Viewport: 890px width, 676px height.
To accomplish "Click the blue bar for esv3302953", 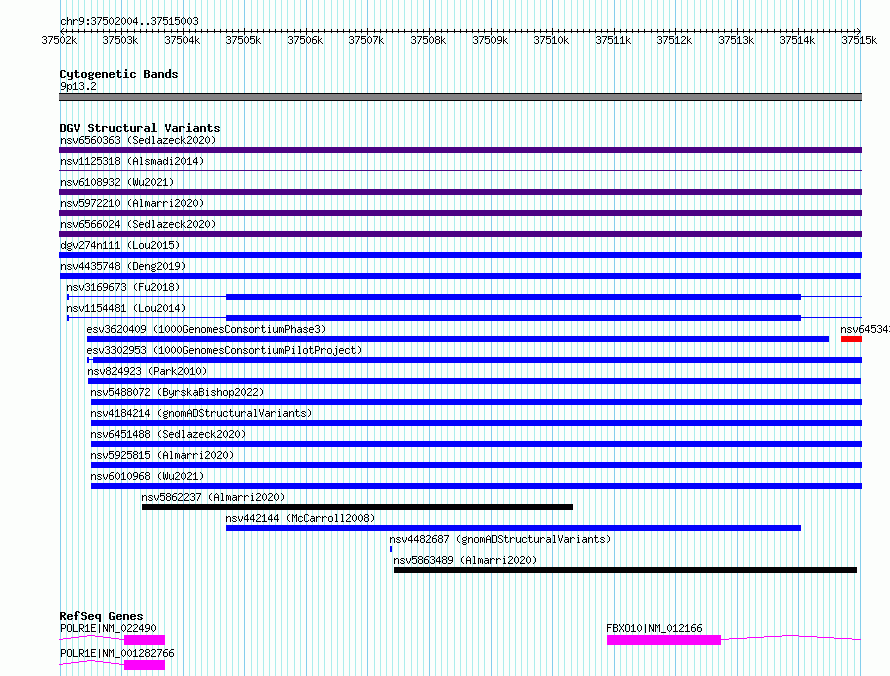I will tap(477, 360).
